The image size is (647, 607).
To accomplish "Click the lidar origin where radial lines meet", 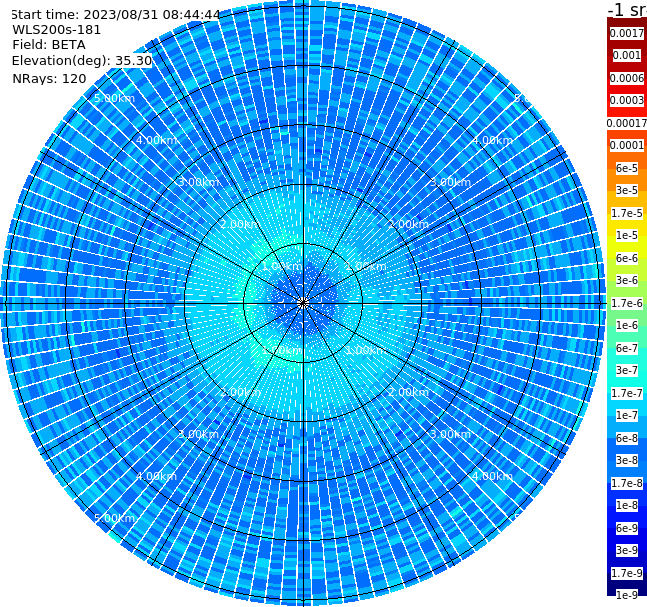I will 303,303.
